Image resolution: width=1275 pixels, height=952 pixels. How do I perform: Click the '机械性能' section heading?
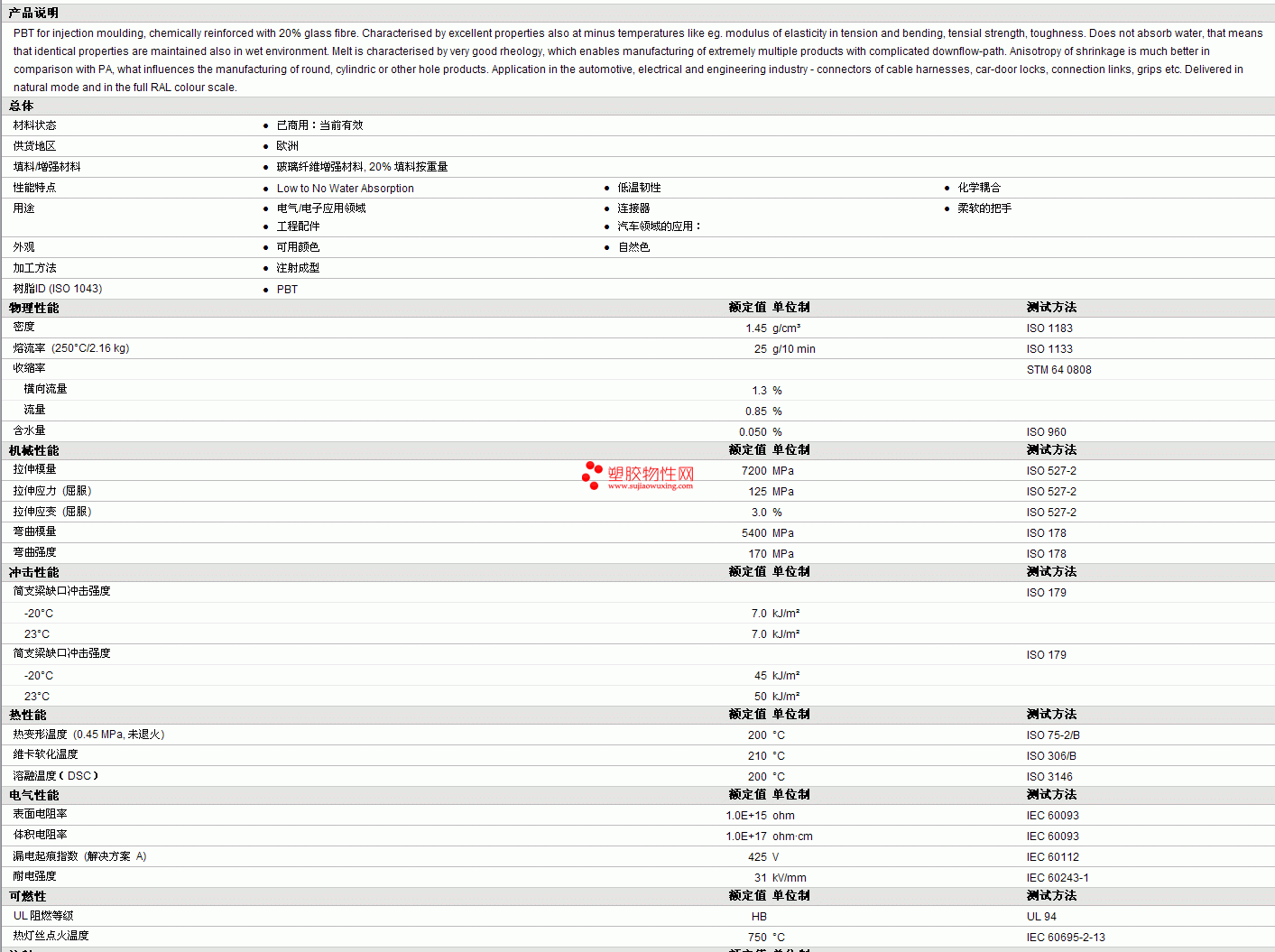pos(33,450)
